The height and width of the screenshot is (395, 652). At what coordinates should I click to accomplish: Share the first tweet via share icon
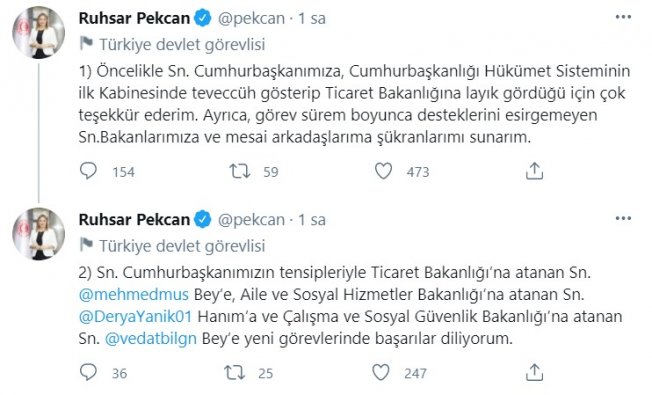pos(534,171)
